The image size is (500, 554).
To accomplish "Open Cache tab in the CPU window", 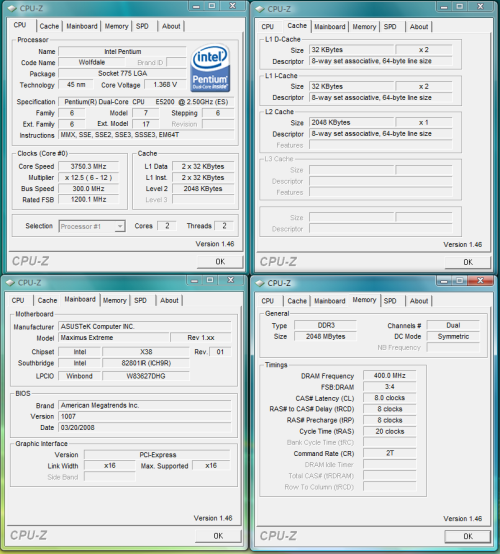I will click(x=49, y=26).
